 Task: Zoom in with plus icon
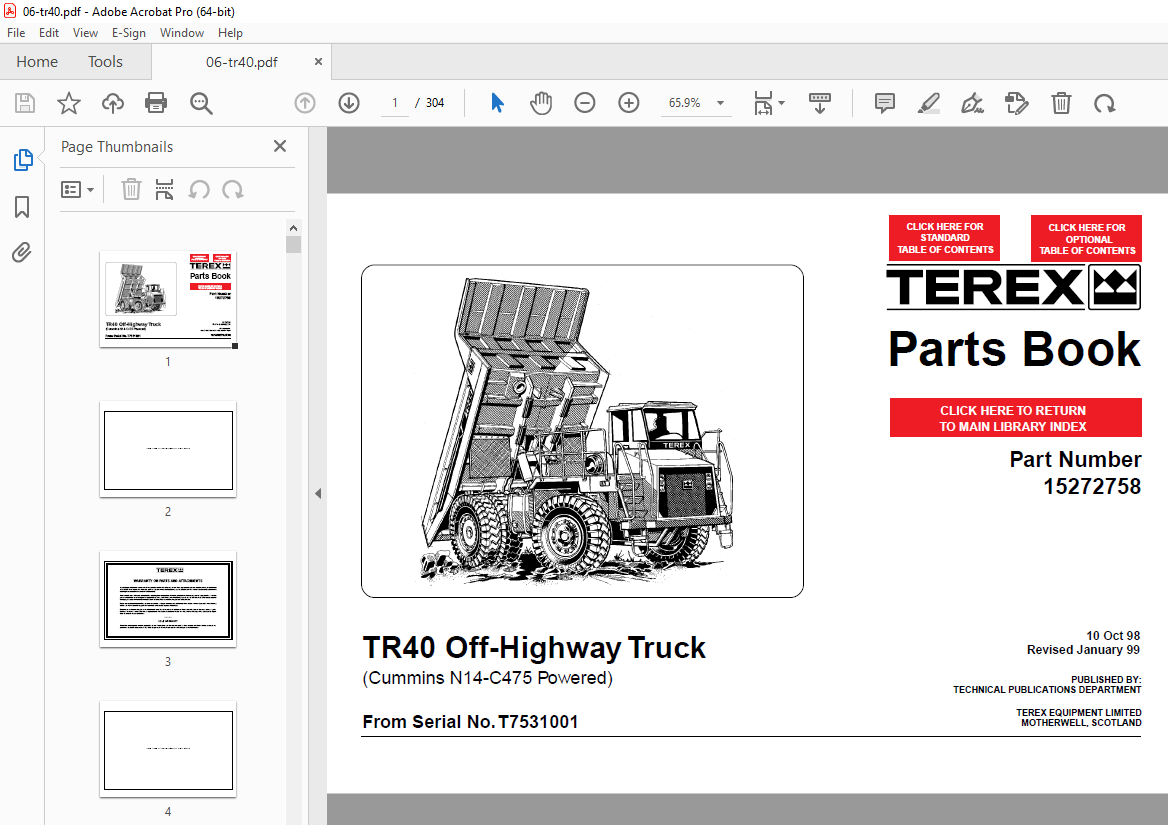click(629, 103)
